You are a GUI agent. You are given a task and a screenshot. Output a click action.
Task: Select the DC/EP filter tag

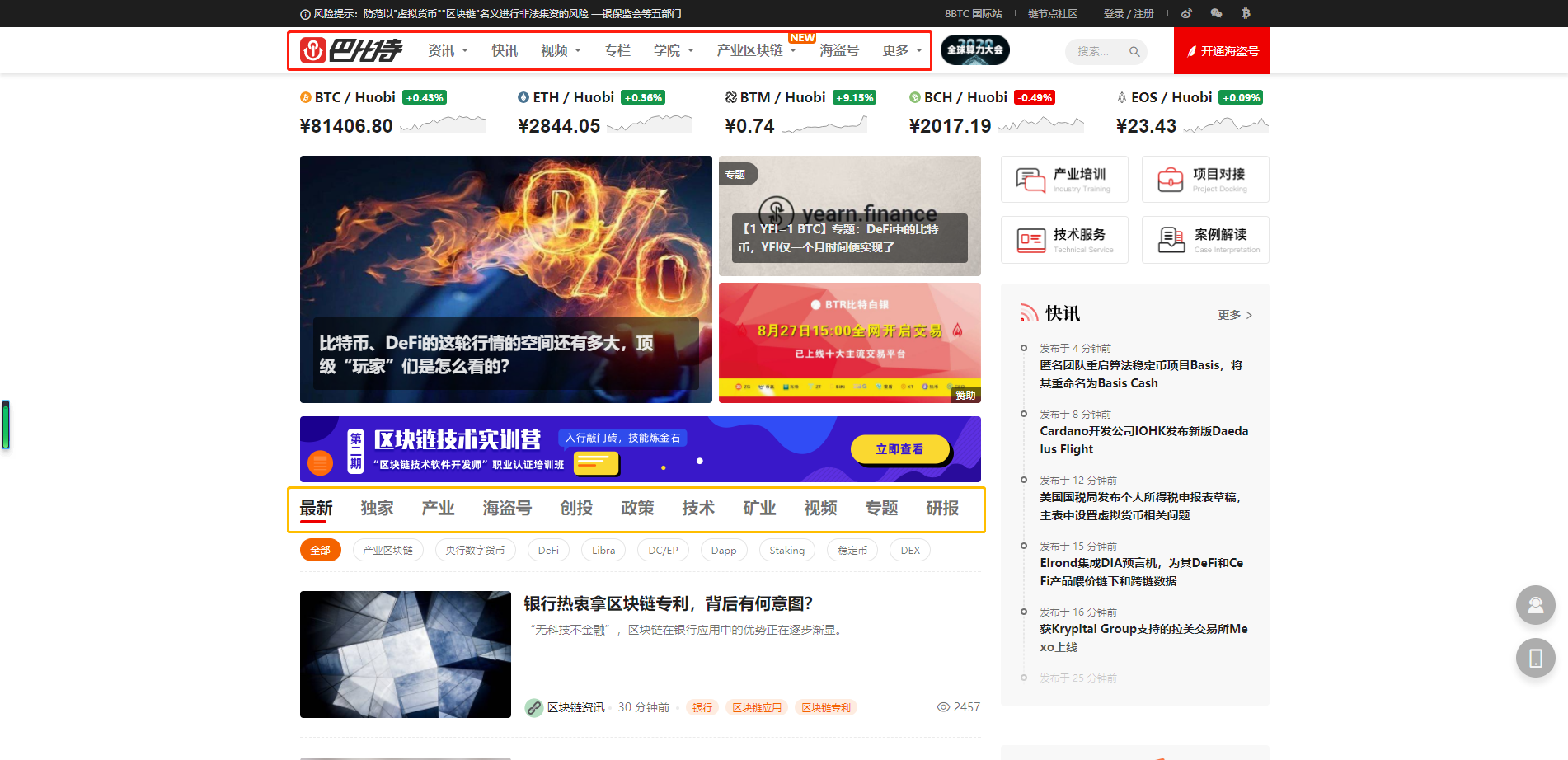pos(663,550)
